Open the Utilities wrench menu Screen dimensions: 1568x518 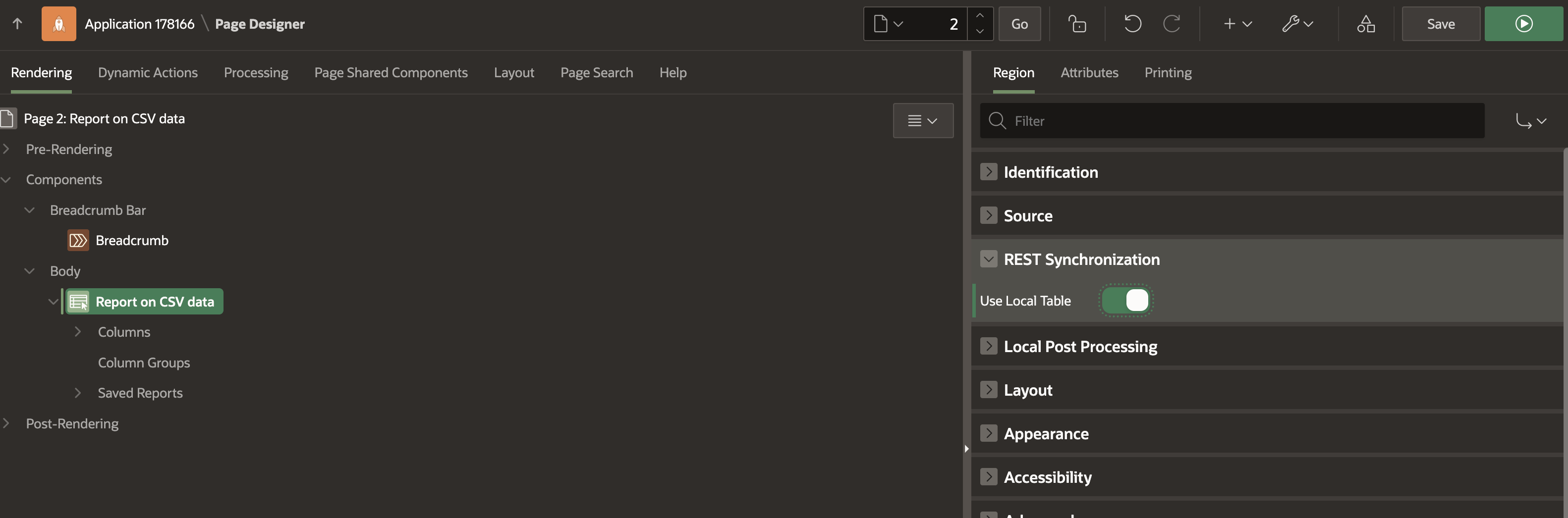point(1297,24)
